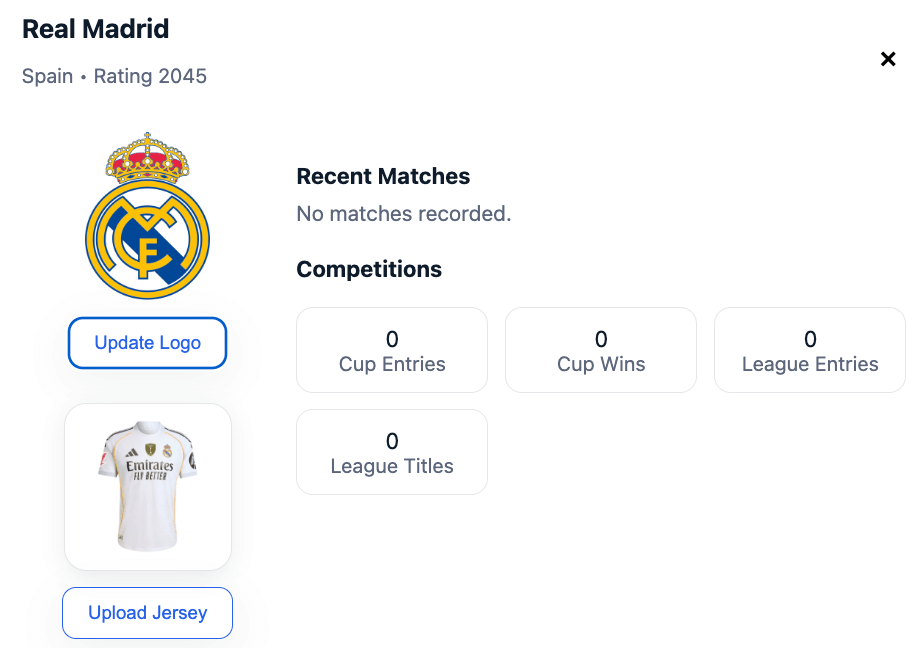Click the zero count above Cup Wins
922x648 pixels.
point(601,339)
